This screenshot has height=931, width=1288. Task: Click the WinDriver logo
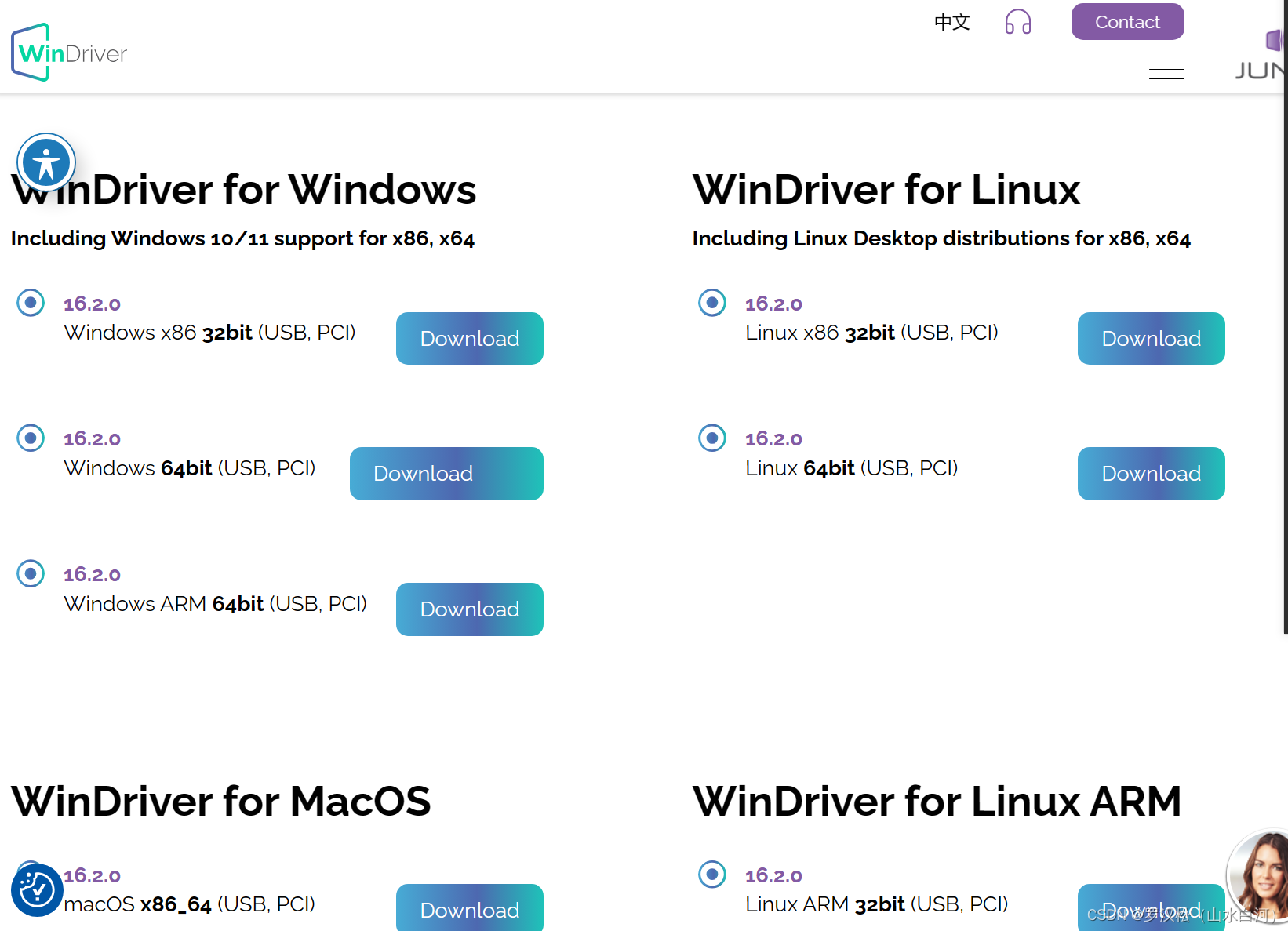[69, 52]
